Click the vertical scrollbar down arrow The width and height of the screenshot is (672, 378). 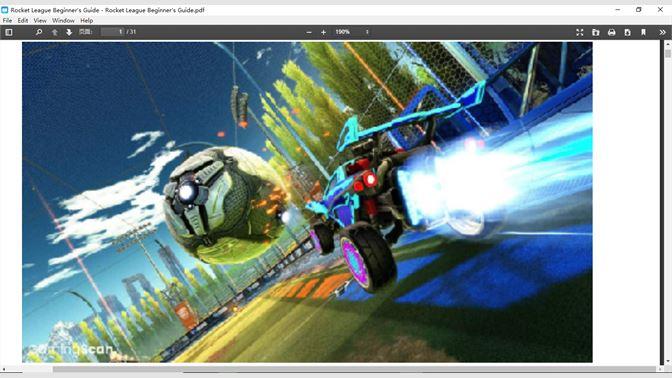click(668, 361)
